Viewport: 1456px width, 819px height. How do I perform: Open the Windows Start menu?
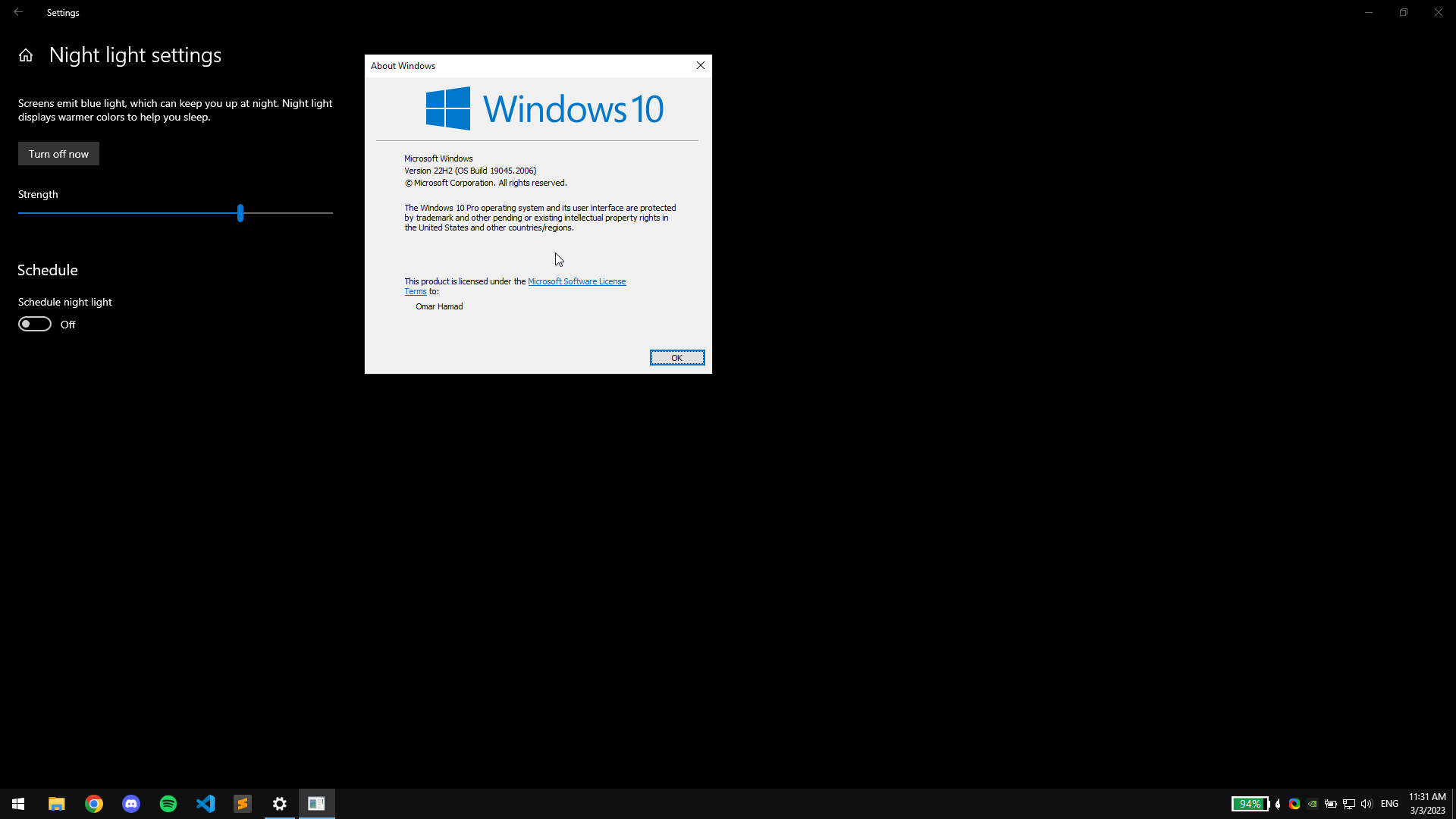click(x=18, y=804)
